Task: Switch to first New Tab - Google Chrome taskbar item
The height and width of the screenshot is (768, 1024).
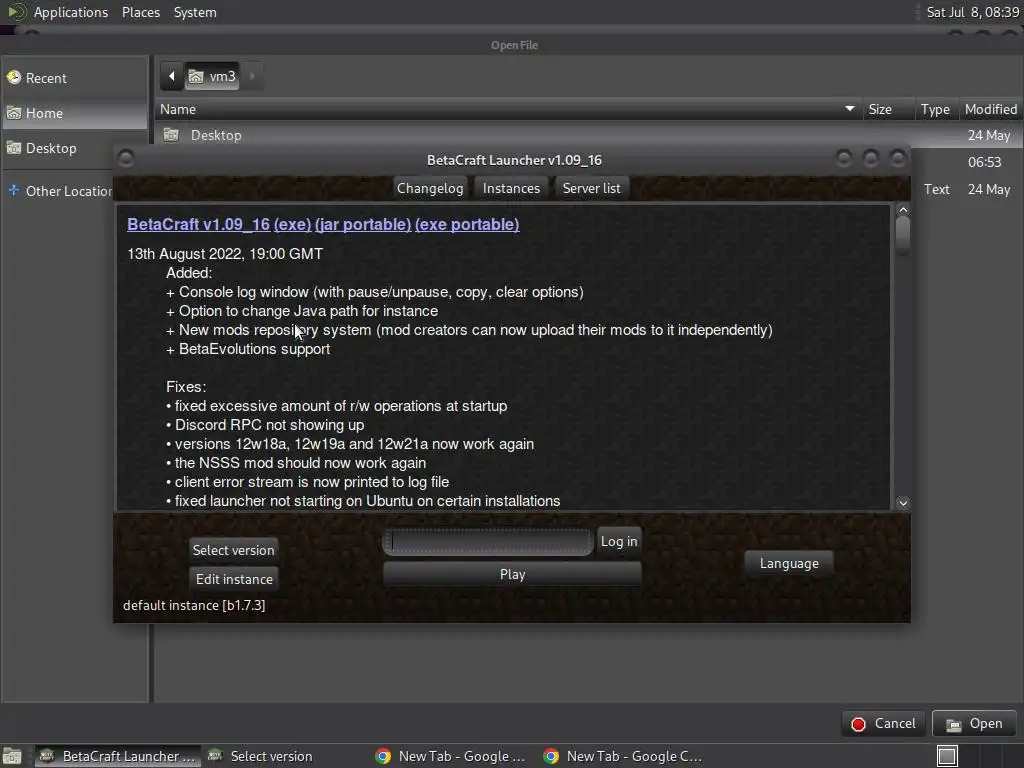Action: click(452, 756)
